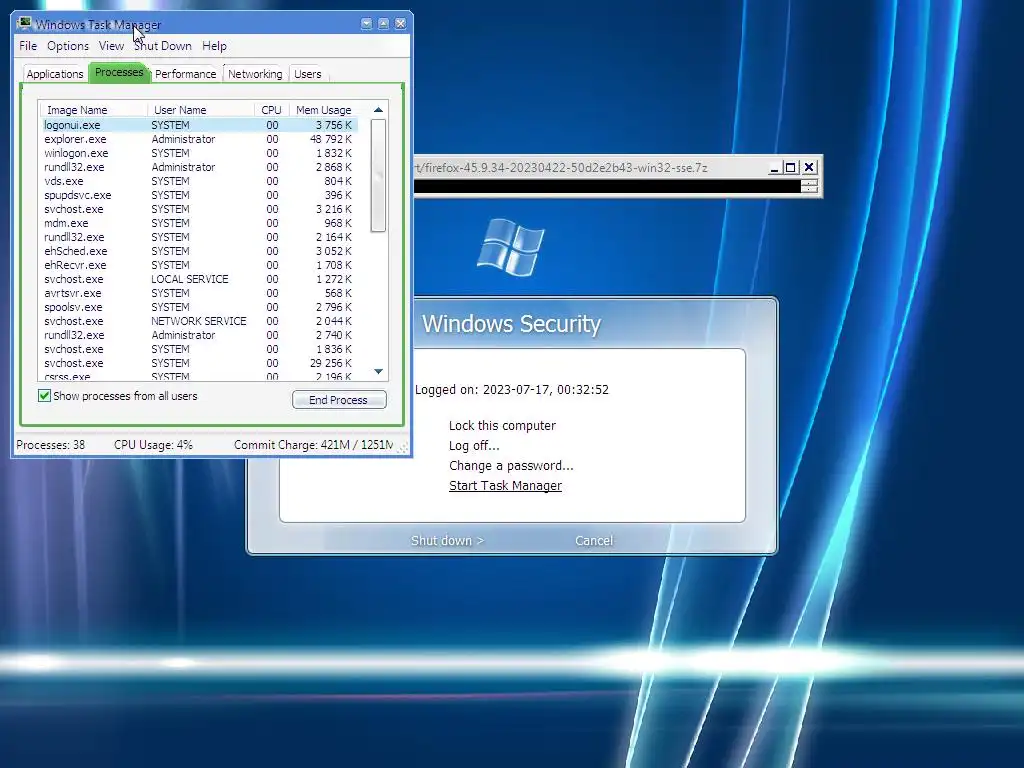
Task: Select the mdm.exe process
Action: (x=199, y=223)
